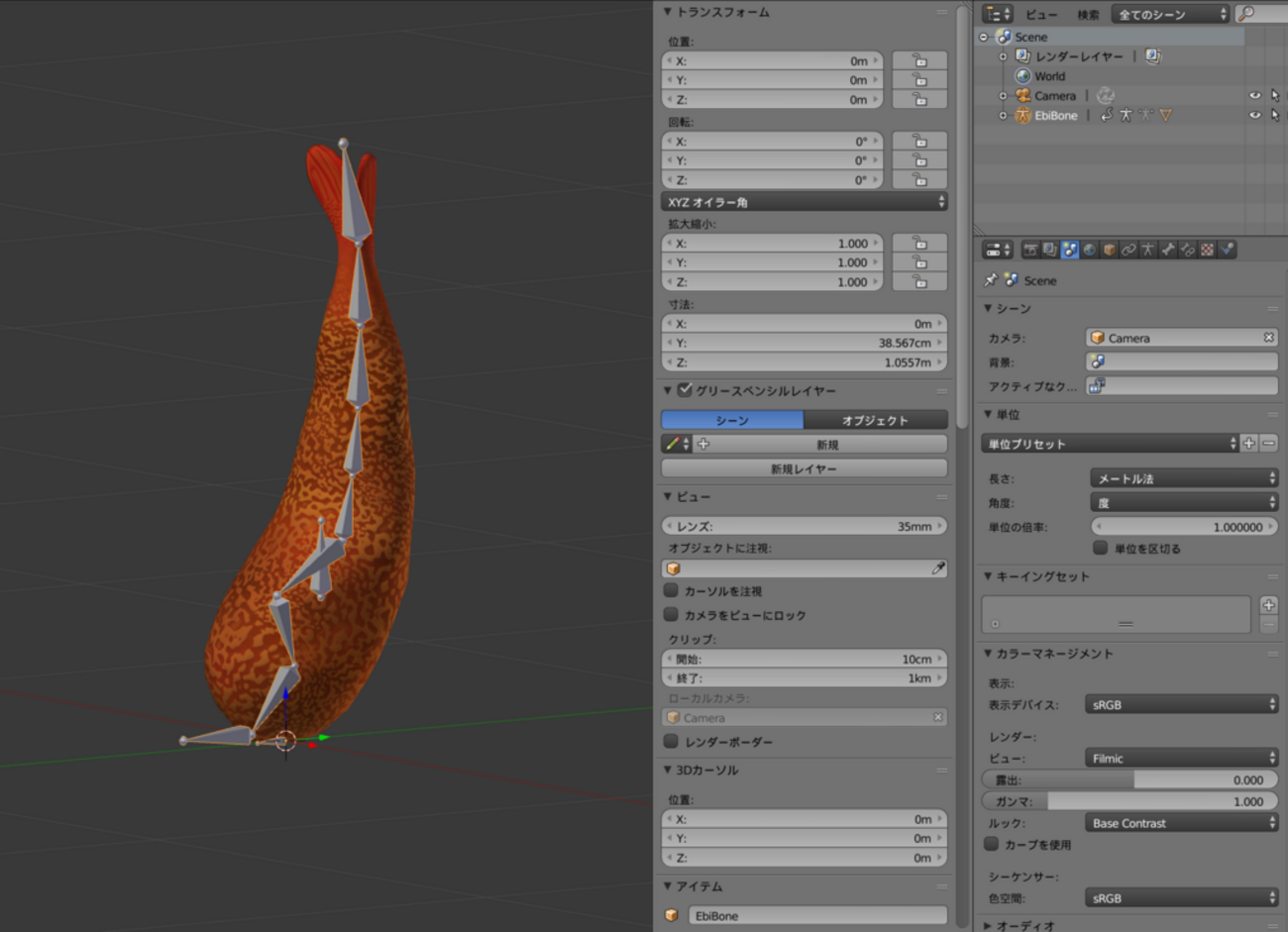
Task: Click the レンズ 35mm field
Action: click(x=804, y=527)
